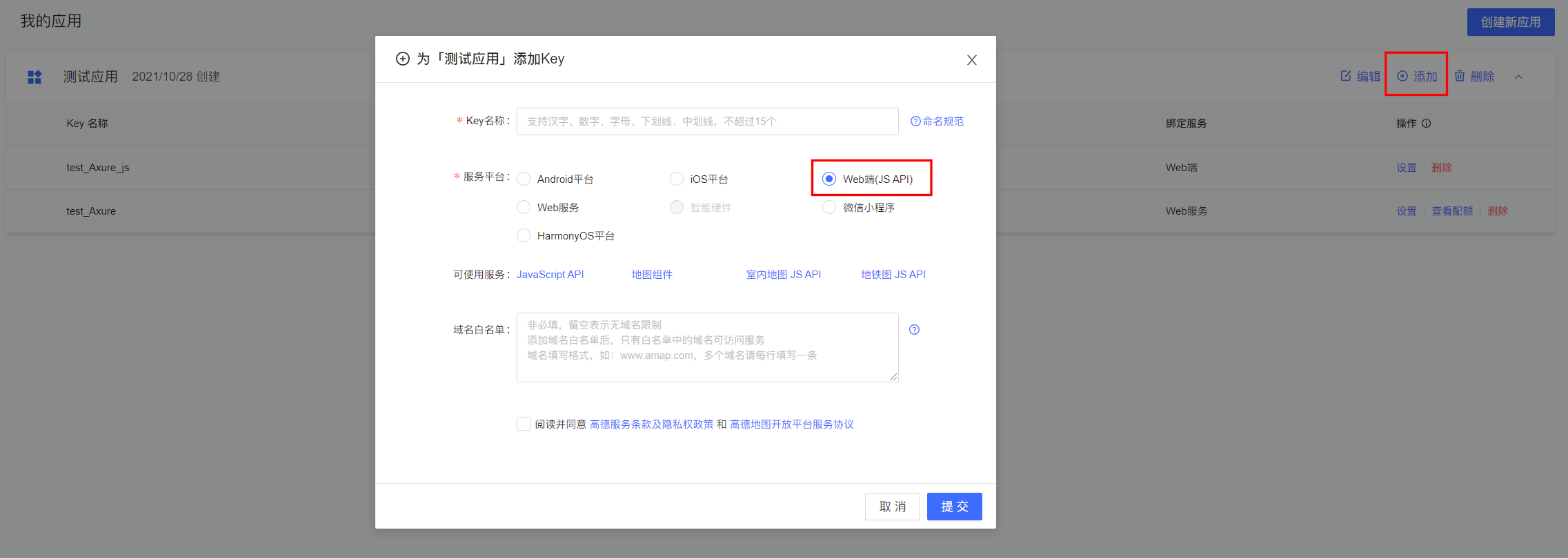Click the 我的应用 page heading
Screen dimensions: 1568x559
51,21
